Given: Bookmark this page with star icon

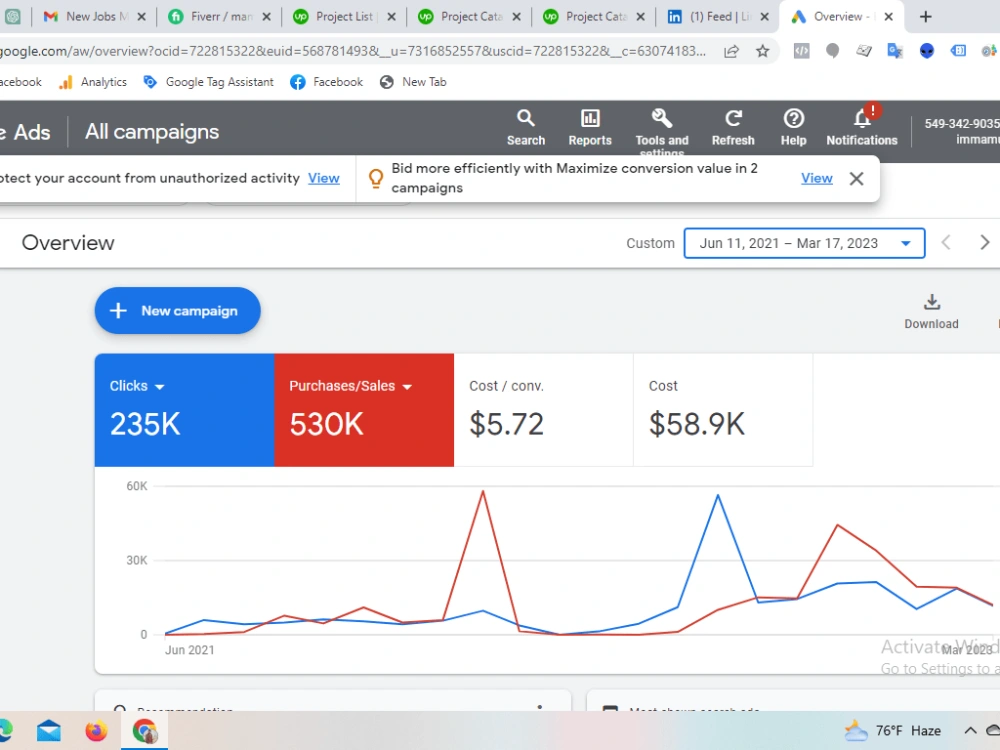Looking at the screenshot, I should click(x=762, y=51).
